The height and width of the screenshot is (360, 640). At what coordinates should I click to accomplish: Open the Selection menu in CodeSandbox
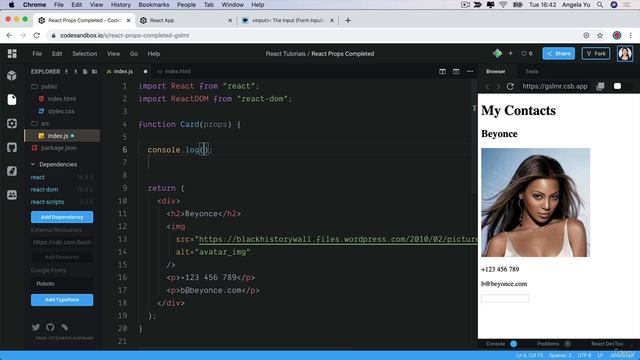coord(84,53)
